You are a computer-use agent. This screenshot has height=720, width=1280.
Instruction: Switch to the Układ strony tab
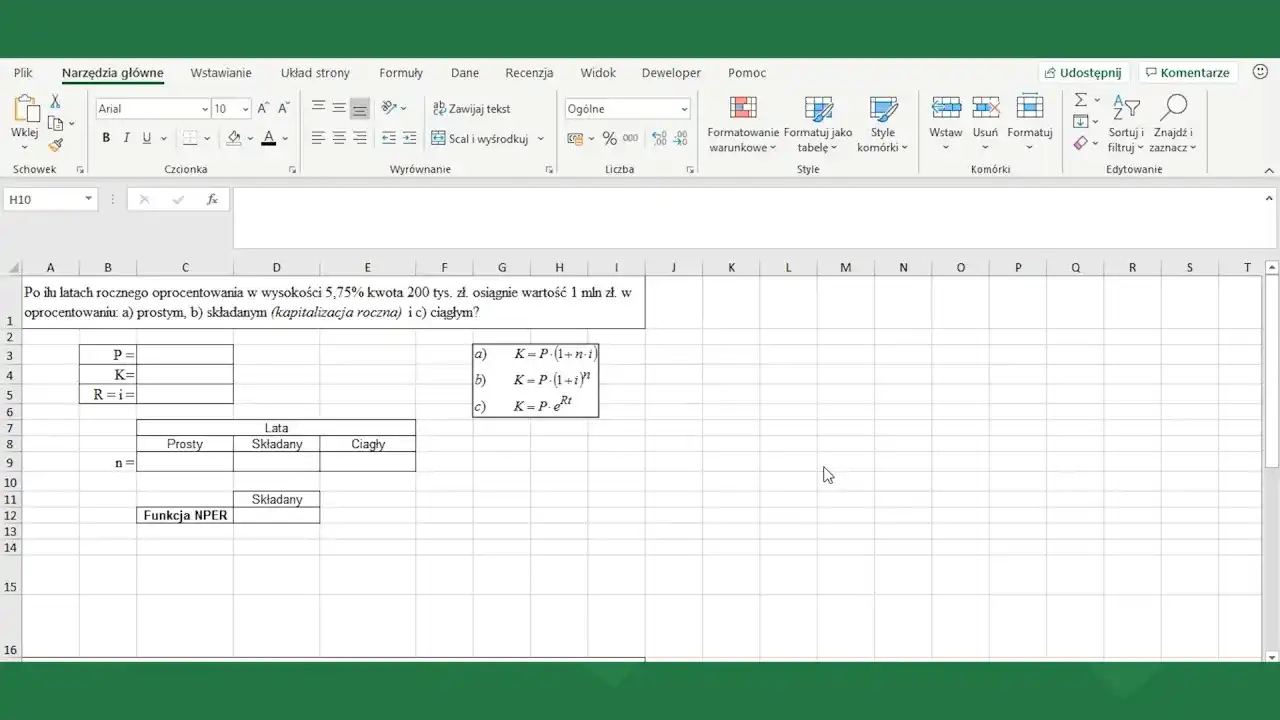315,73
